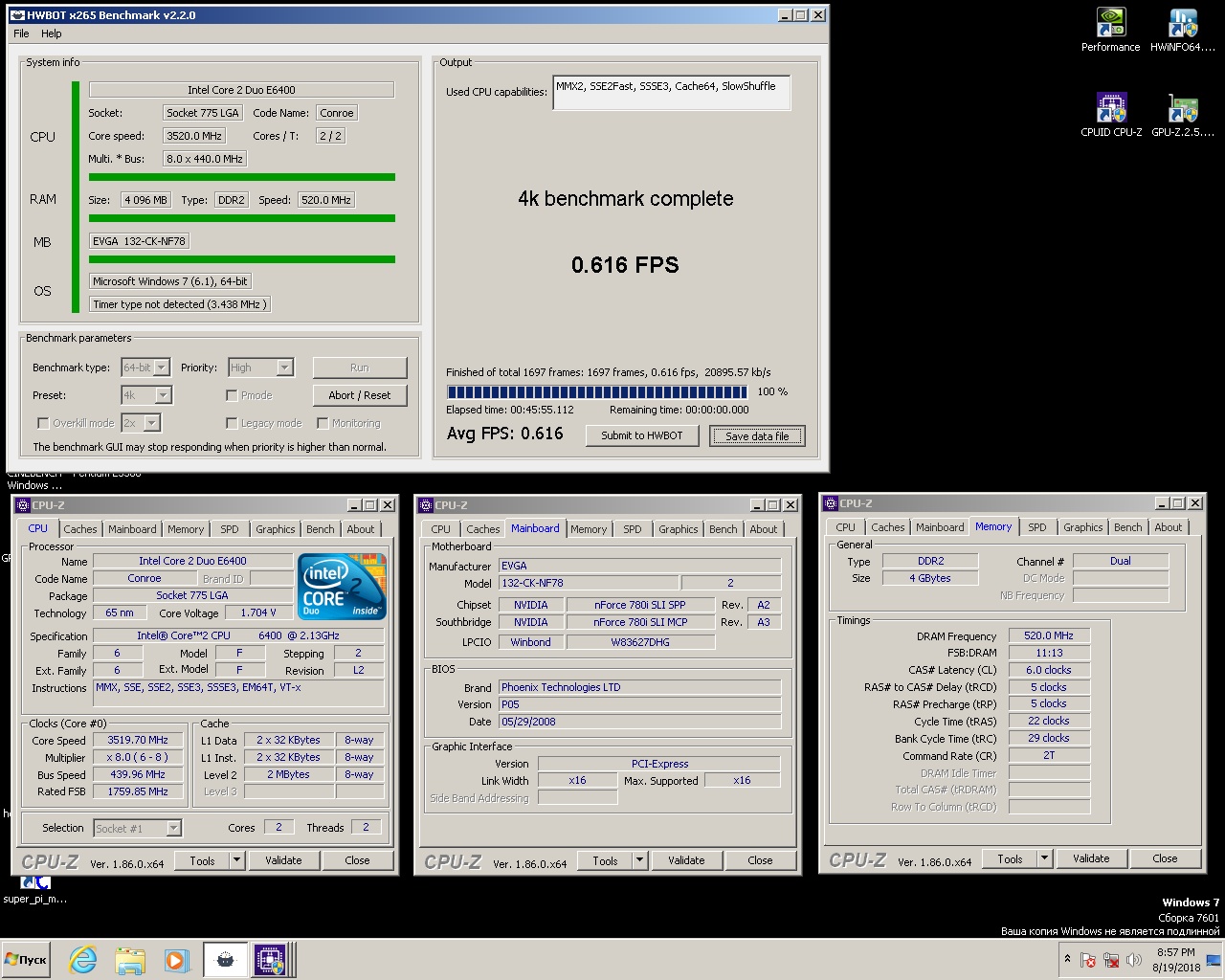The width and height of the screenshot is (1225, 980).
Task: Expand Tools arrow in Mainboard window
Action: pyautogui.click(x=639, y=860)
